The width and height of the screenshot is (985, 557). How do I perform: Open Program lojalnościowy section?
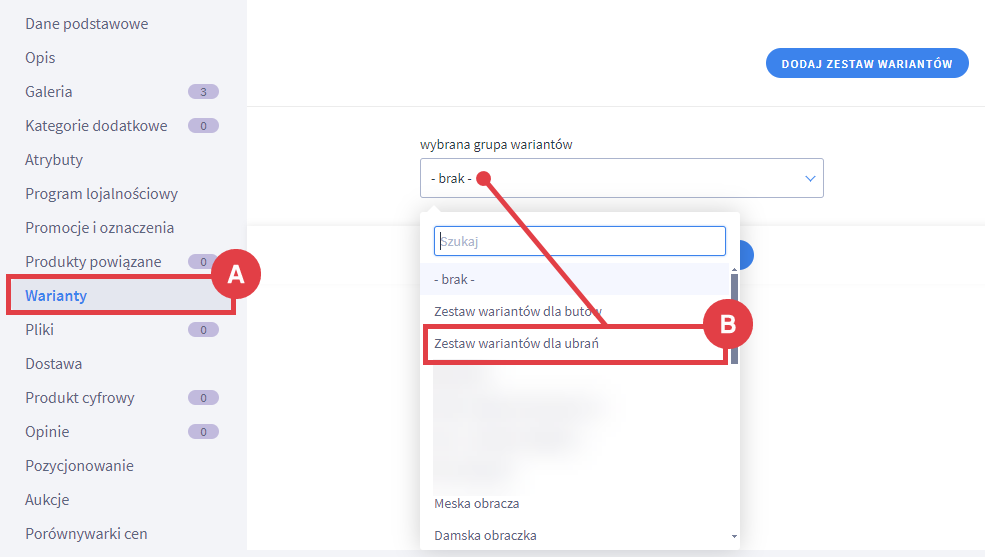pyautogui.click(x=101, y=193)
